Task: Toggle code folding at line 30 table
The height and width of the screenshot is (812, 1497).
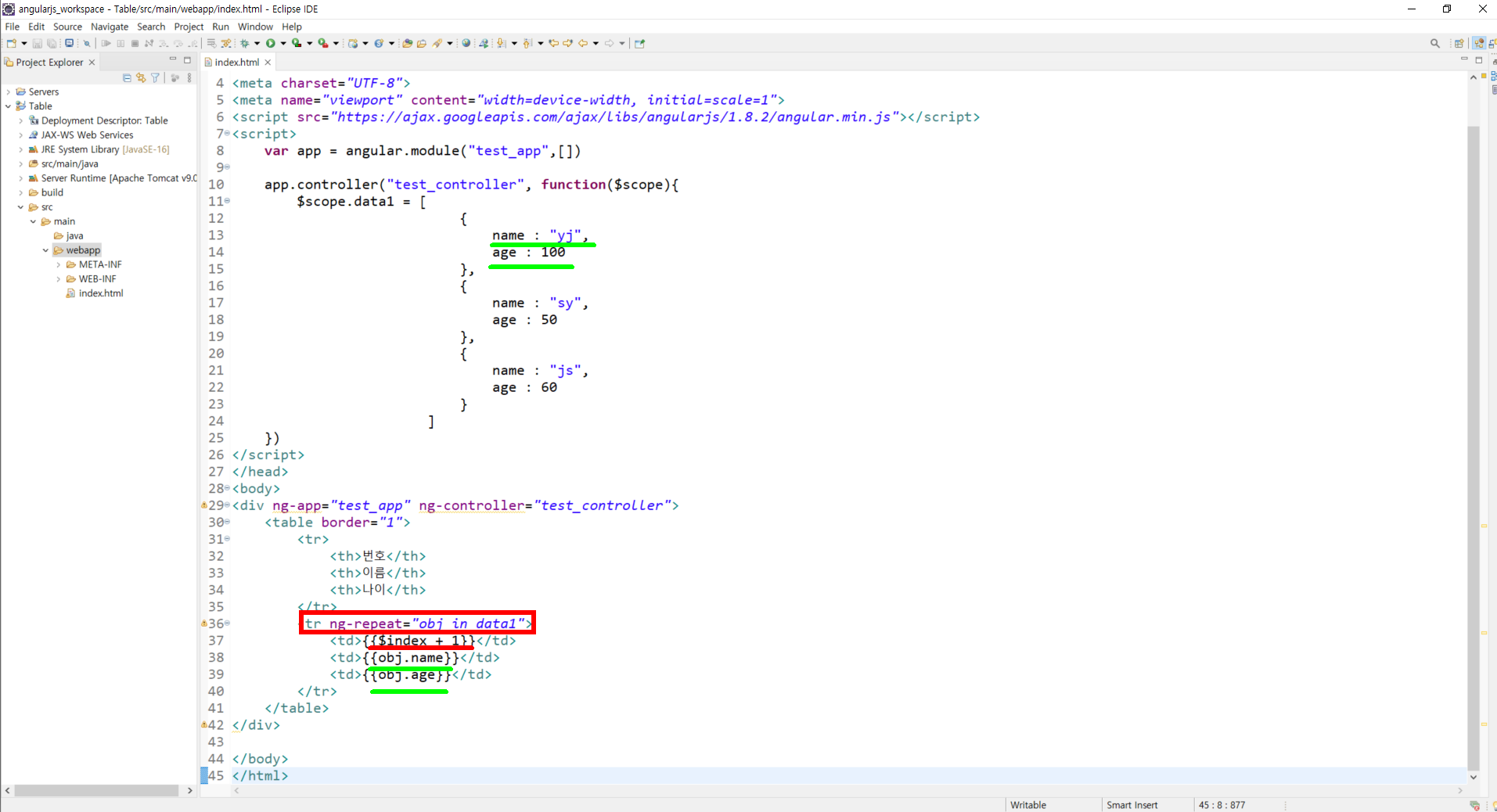Action: (x=227, y=521)
